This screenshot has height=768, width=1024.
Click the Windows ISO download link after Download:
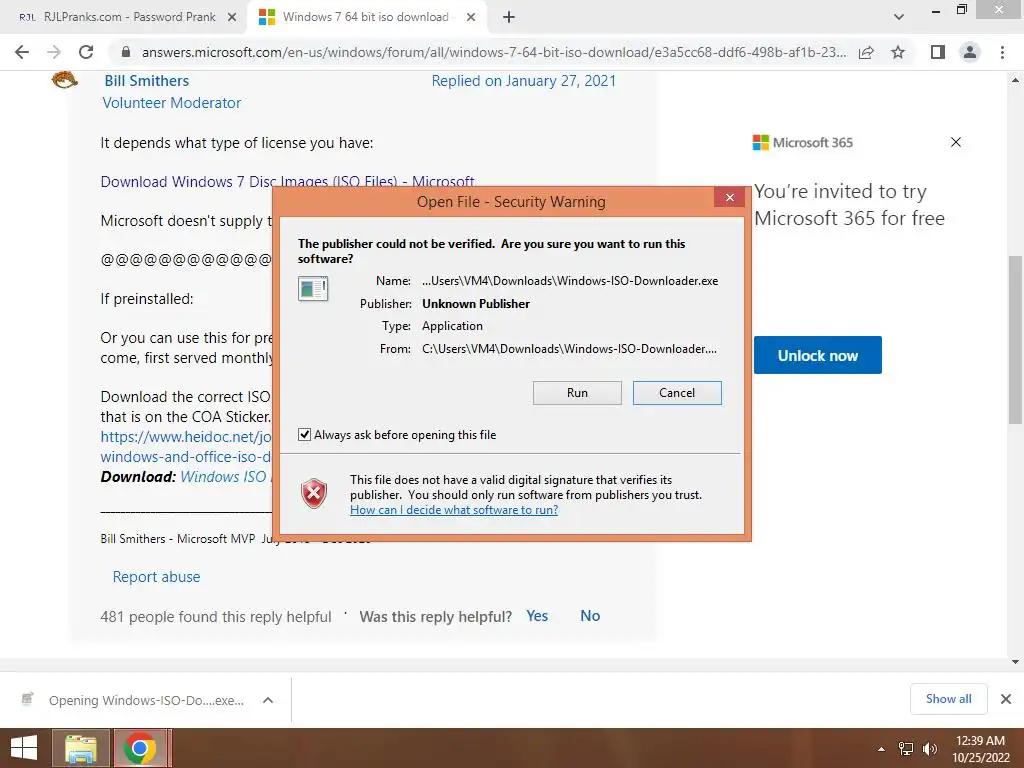(226, 477)
